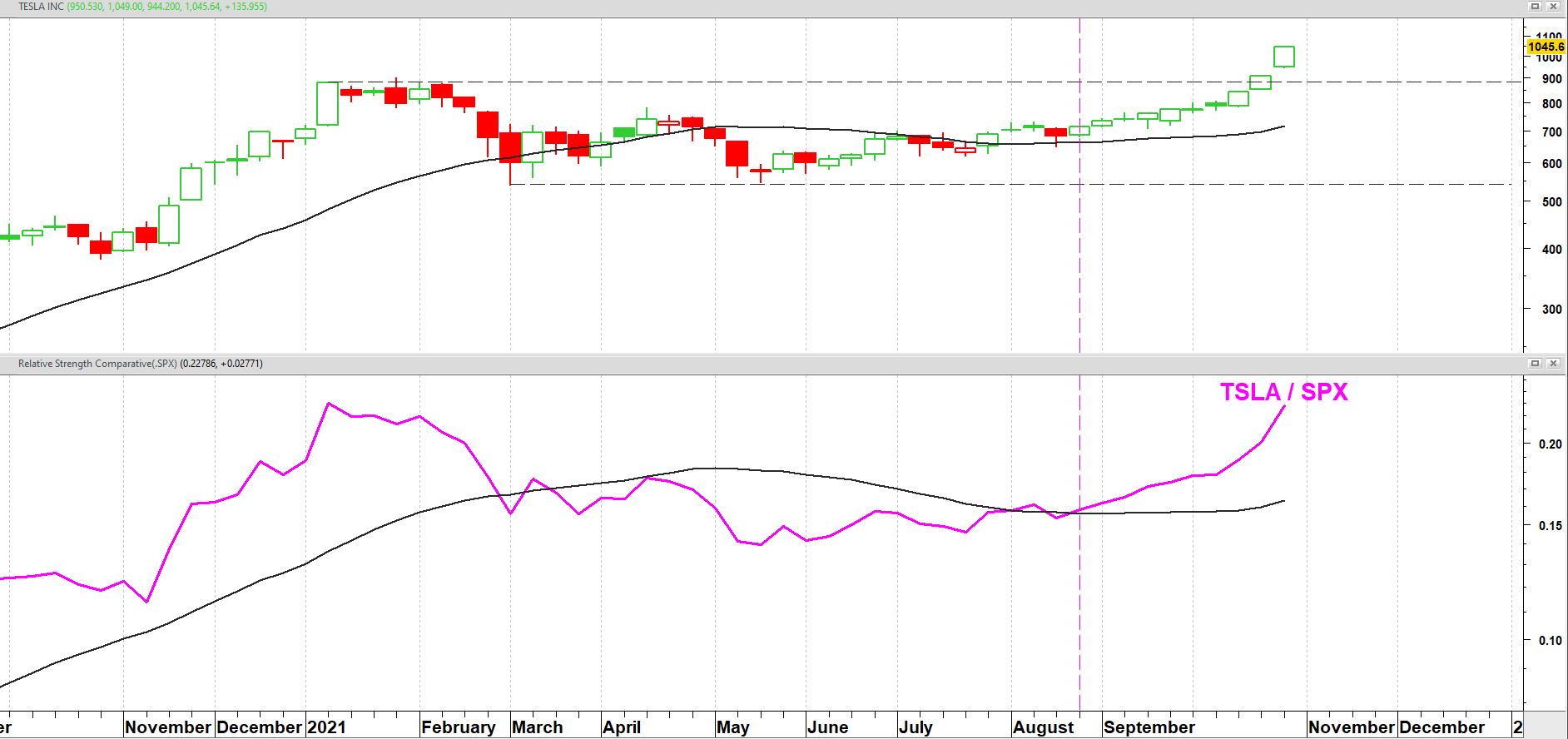The width and height of the screenshot is (1568, 739).
Task: Click the 400 price axis label
Action: click(x=1551, y=250)
